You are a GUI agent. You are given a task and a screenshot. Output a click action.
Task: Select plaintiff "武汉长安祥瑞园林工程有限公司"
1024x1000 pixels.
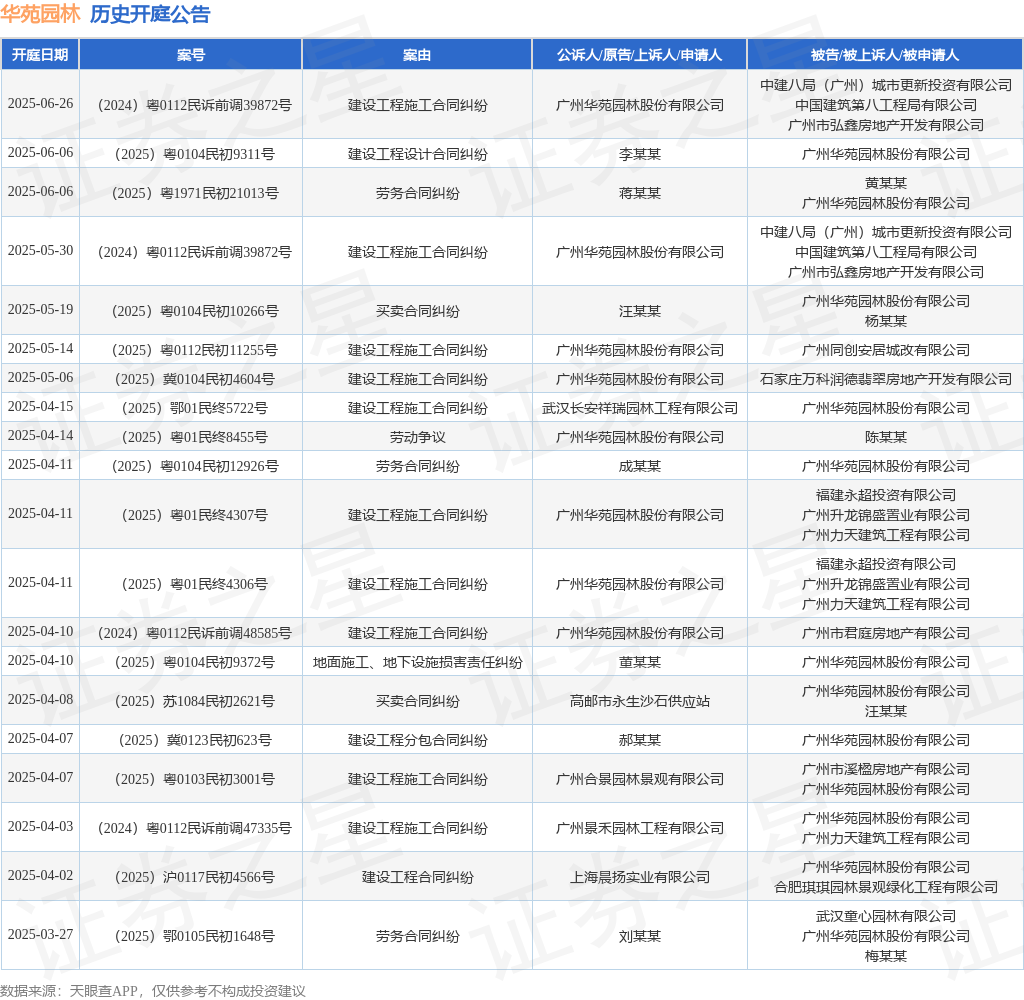coord(639,408)
